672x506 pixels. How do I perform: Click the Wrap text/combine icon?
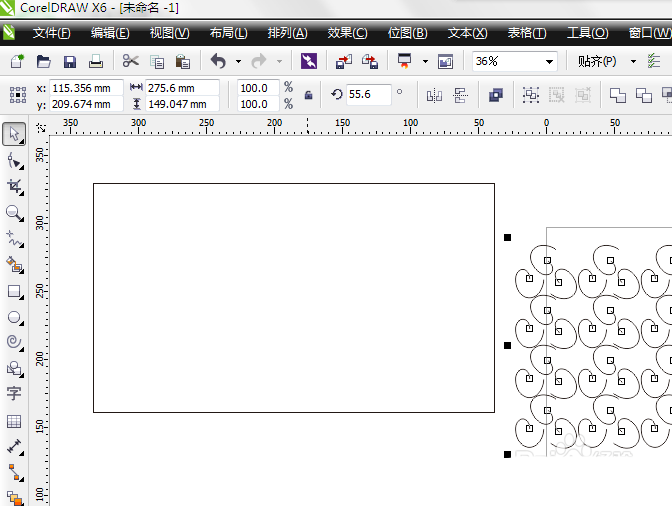[x=496, y=95]
